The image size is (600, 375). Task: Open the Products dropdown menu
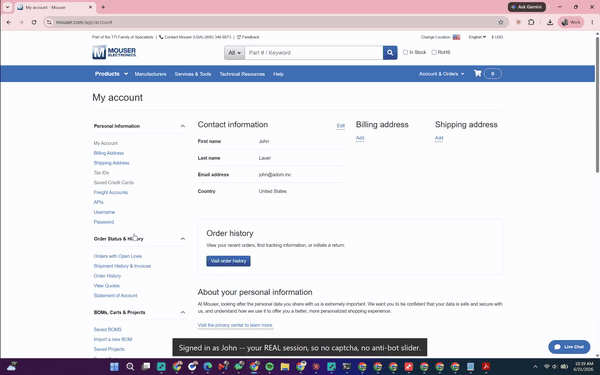(111, 74)
